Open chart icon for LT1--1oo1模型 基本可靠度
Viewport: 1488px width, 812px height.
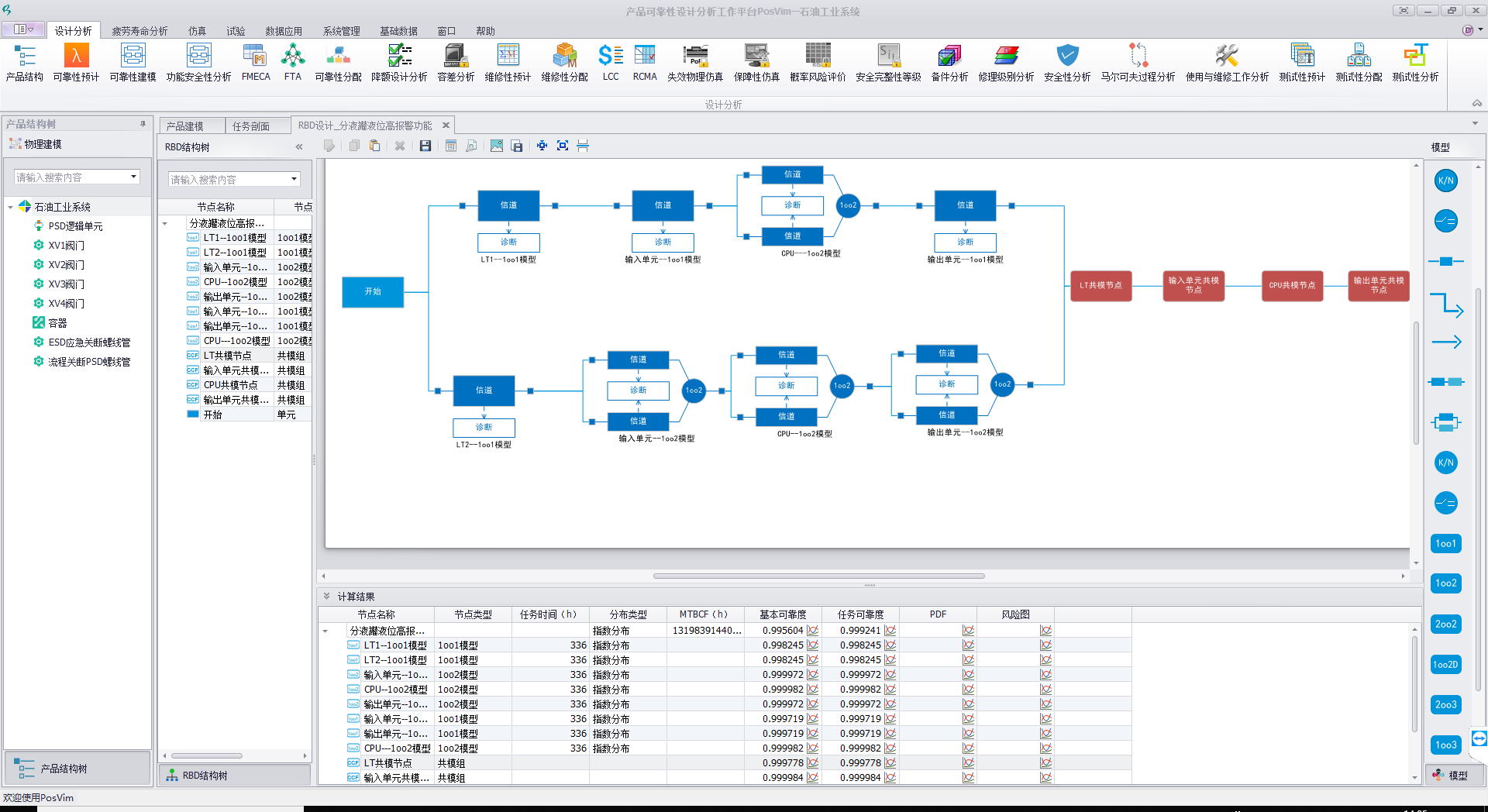pyautogui.click(x=812, y=645)
